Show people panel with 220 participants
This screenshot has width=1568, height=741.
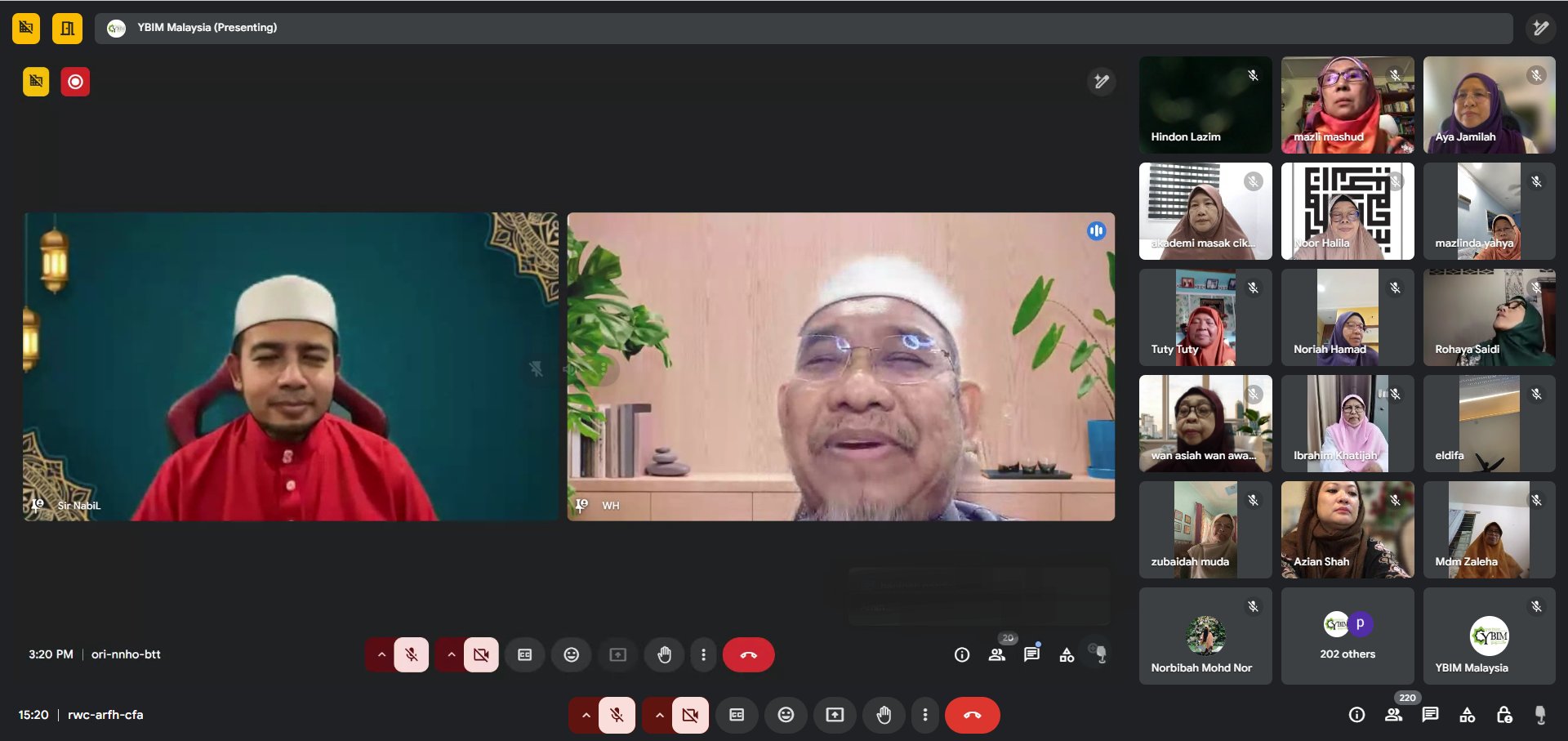[1393, 715]
